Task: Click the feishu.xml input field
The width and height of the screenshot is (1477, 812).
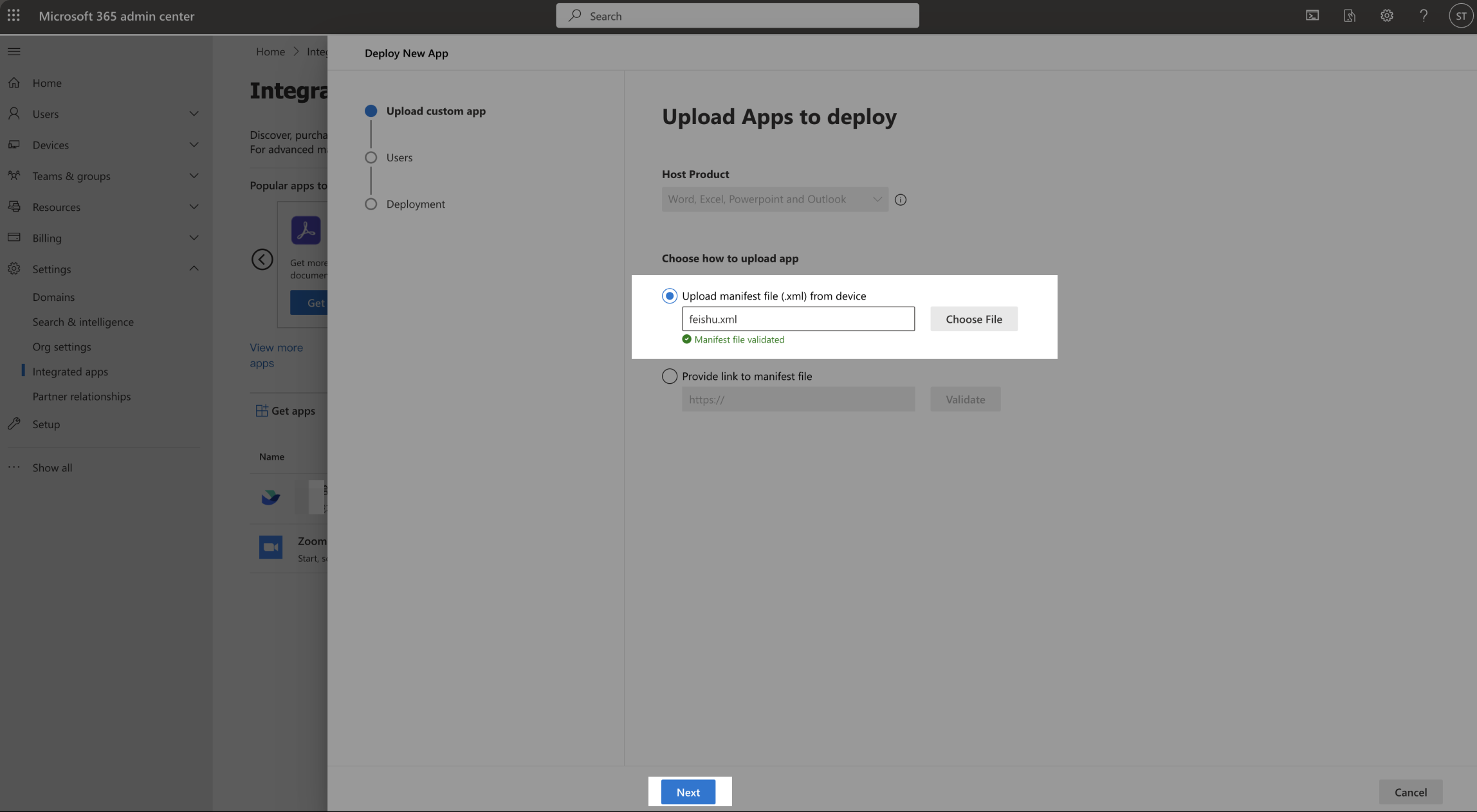Action: (x=797, y=318)
